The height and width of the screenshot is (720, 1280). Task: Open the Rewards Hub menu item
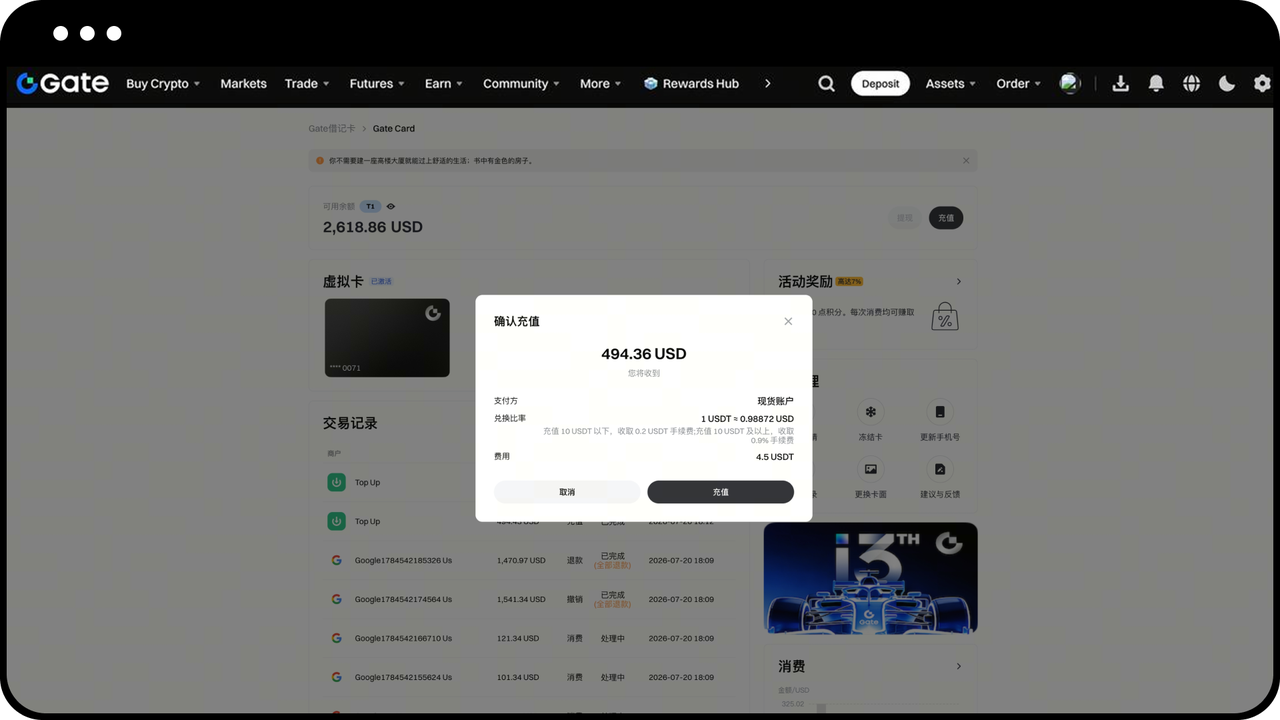coord(691,84)
